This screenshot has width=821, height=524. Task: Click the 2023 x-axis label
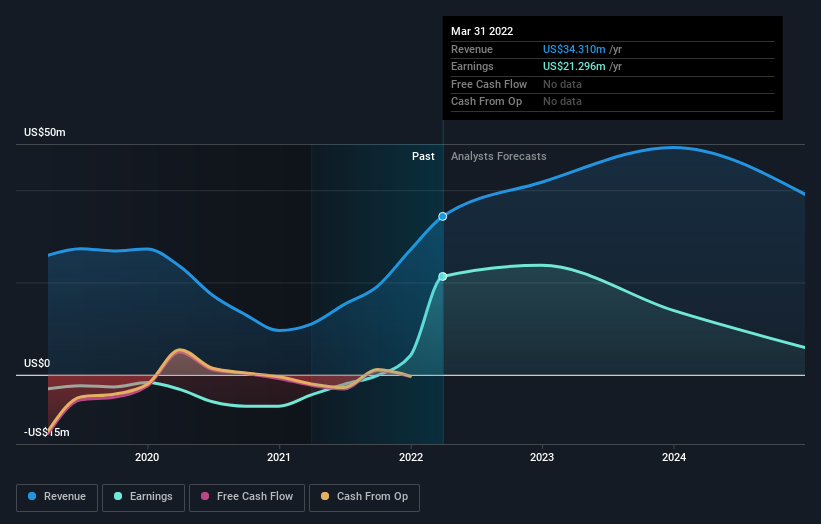click(x=542, y=457)
